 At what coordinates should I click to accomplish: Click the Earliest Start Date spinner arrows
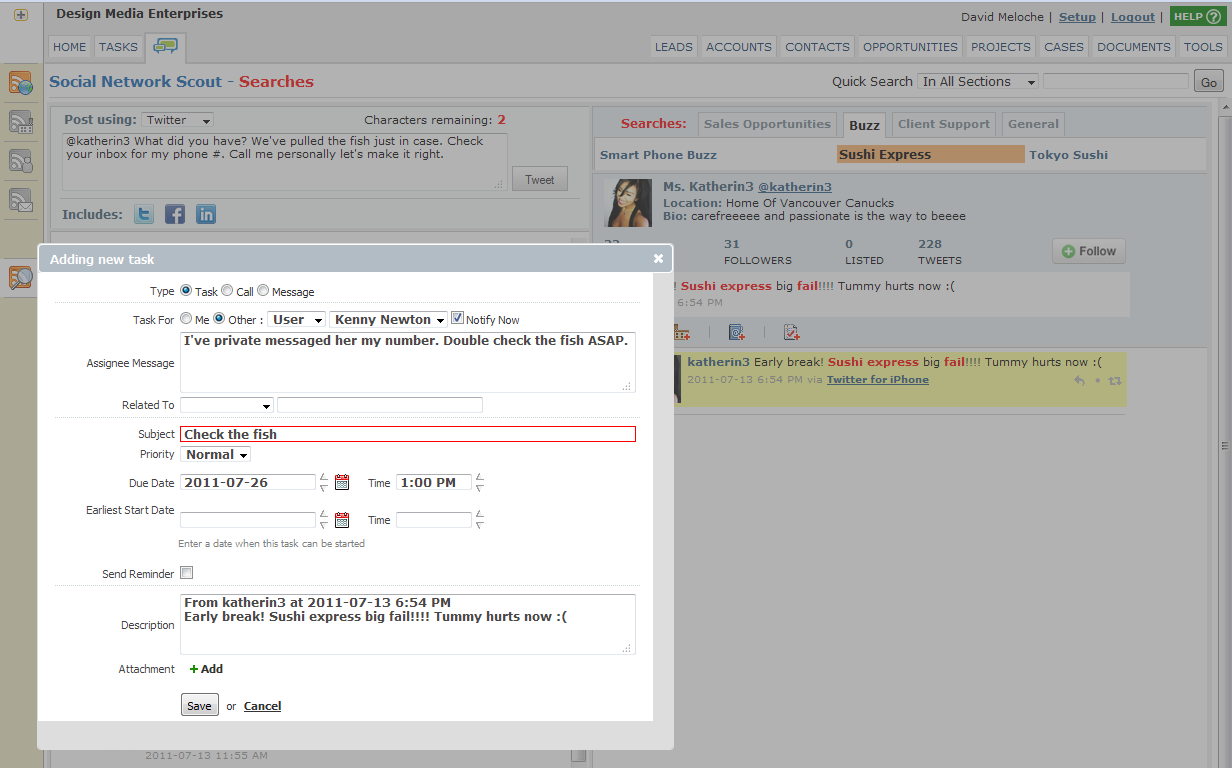[323, 520]
